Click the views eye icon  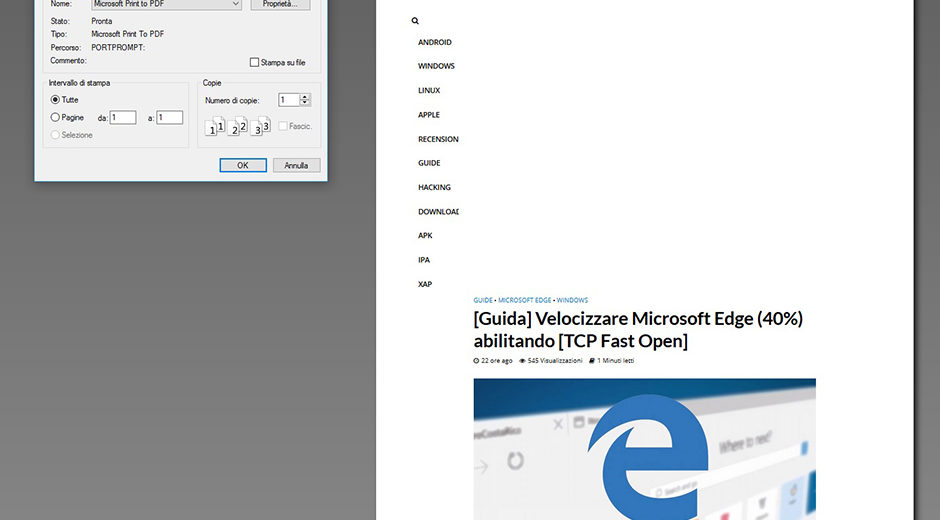pyautogui.click(x=522, y=361)
